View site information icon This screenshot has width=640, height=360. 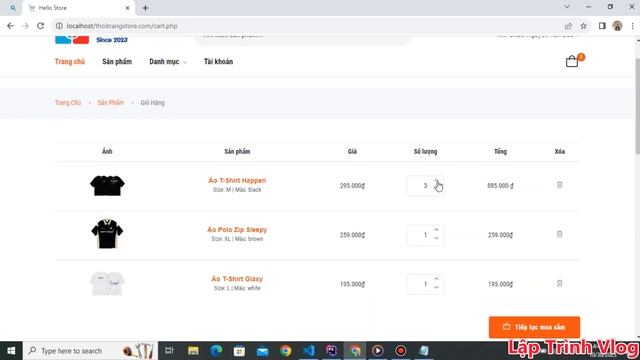(59, 26)
